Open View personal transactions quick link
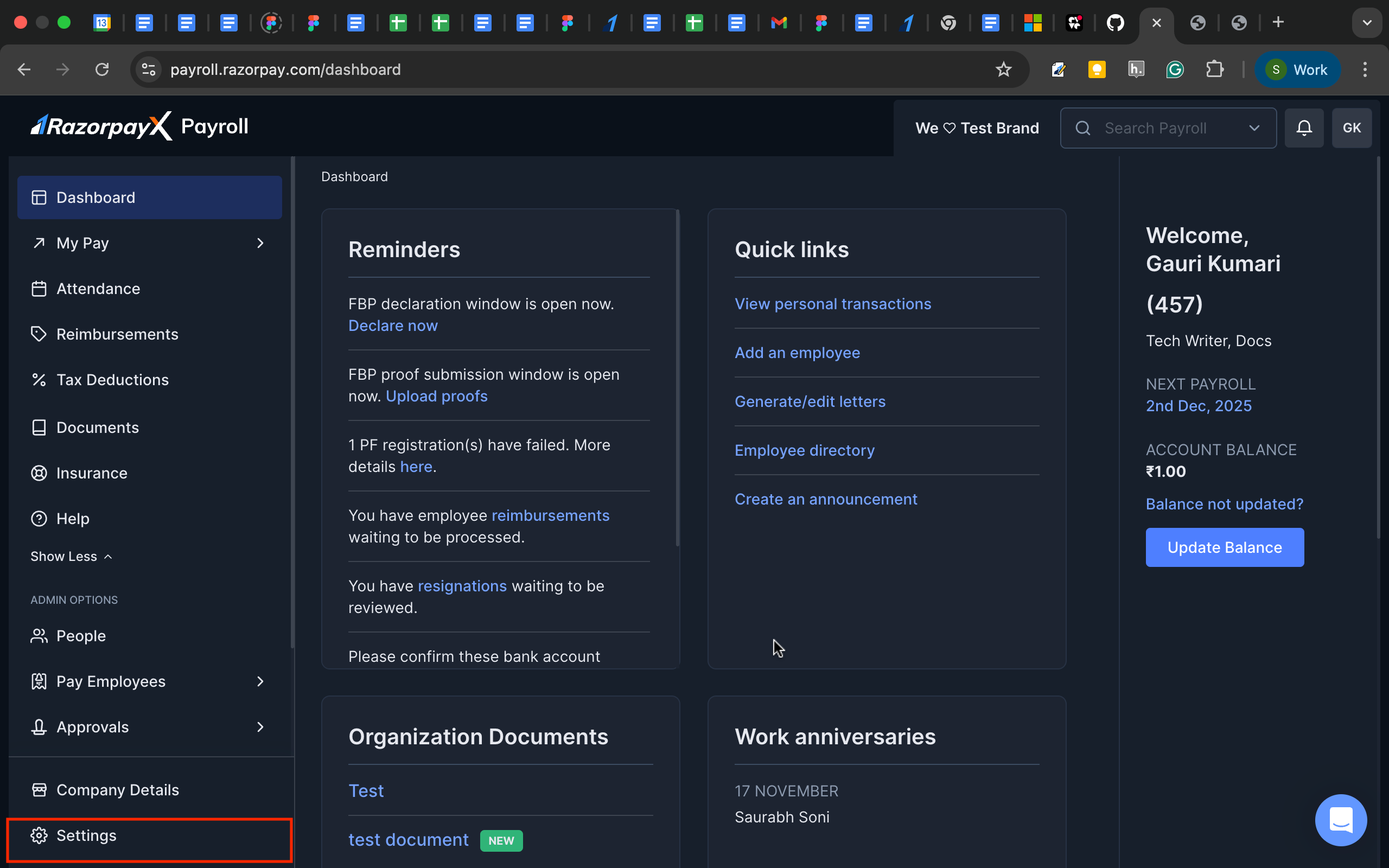The height and width of the screenshot is (868, 1389). 833,304
